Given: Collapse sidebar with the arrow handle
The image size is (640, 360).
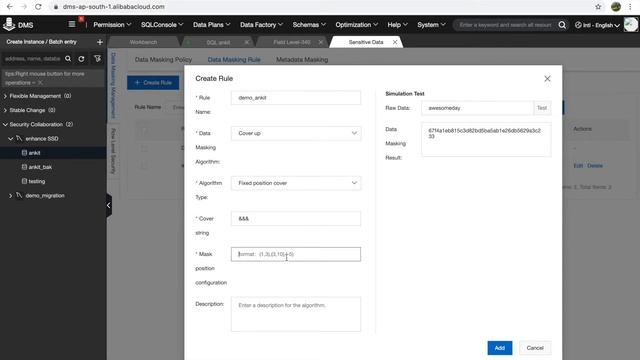Looking at the screenshot, I should [x=109, y=205].
